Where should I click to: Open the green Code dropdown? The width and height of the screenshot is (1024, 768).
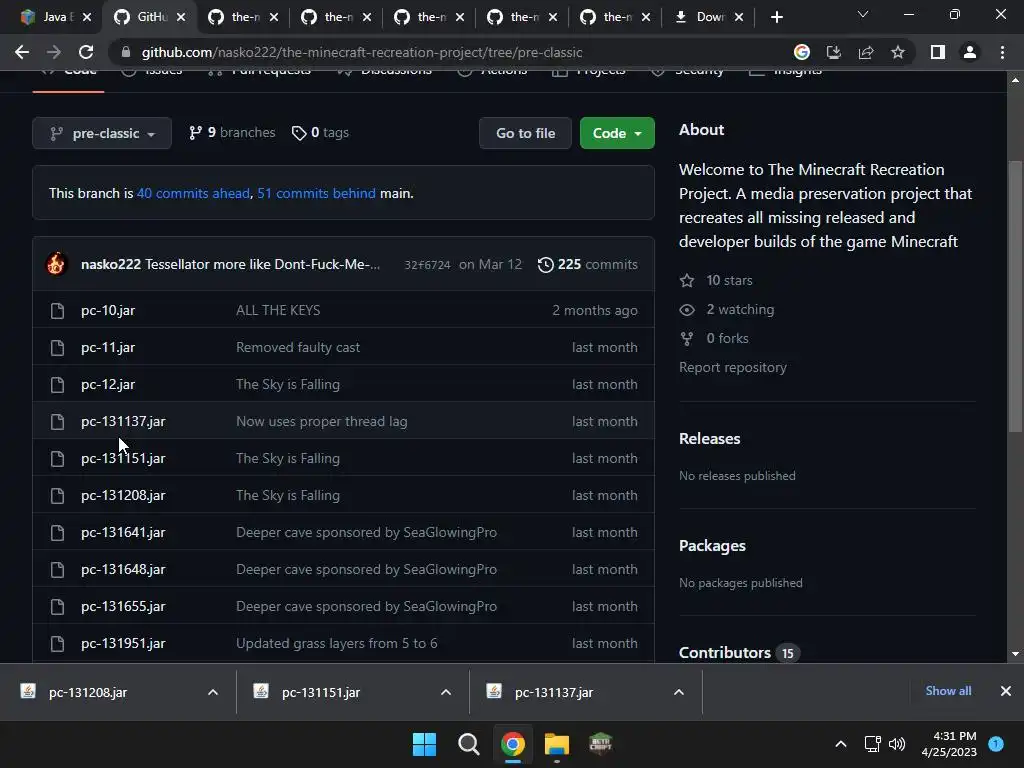pyautogui.click(x=617, y=133)
